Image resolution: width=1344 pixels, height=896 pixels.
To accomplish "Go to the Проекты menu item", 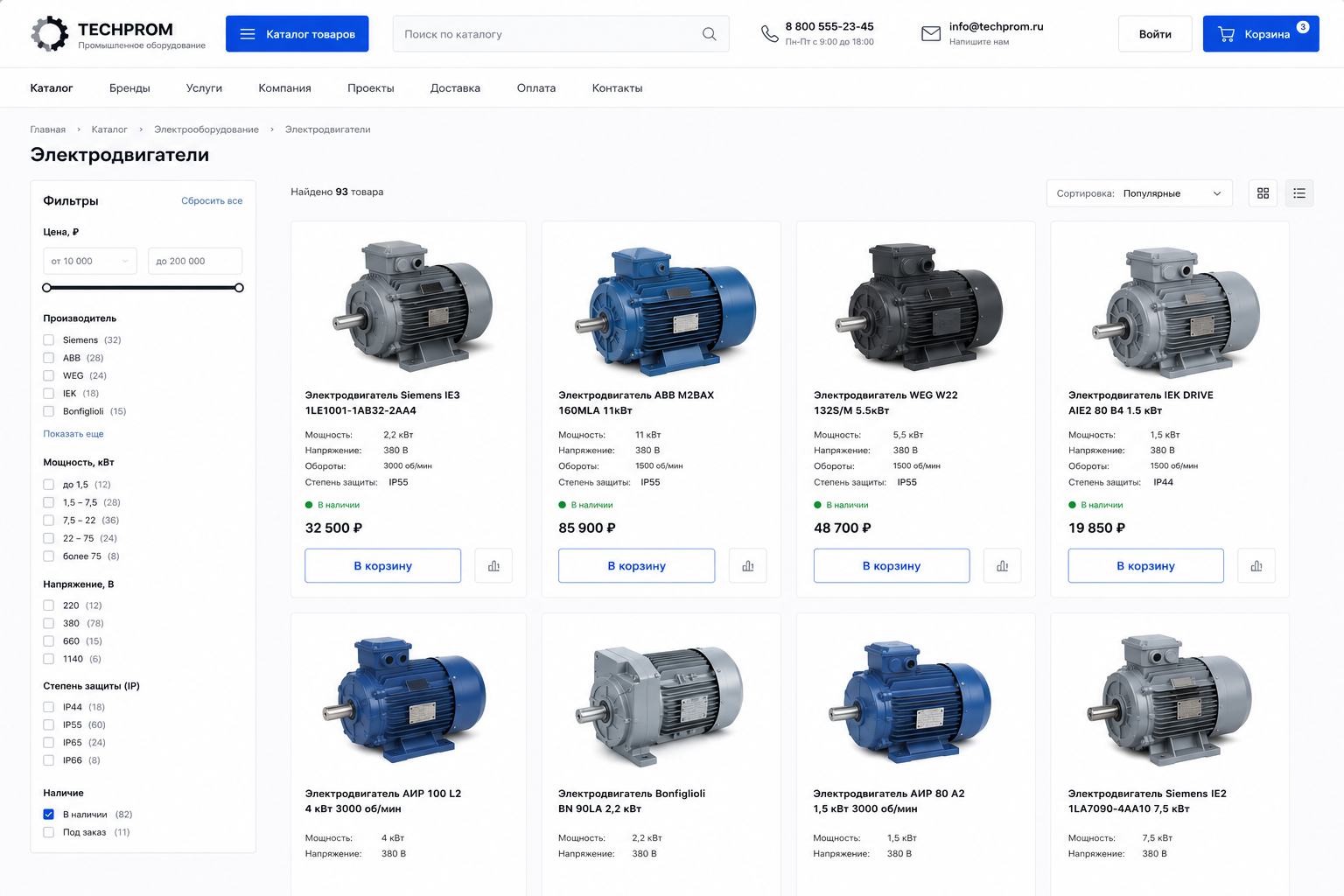I will pyautogui.click(x=371, y=88).
